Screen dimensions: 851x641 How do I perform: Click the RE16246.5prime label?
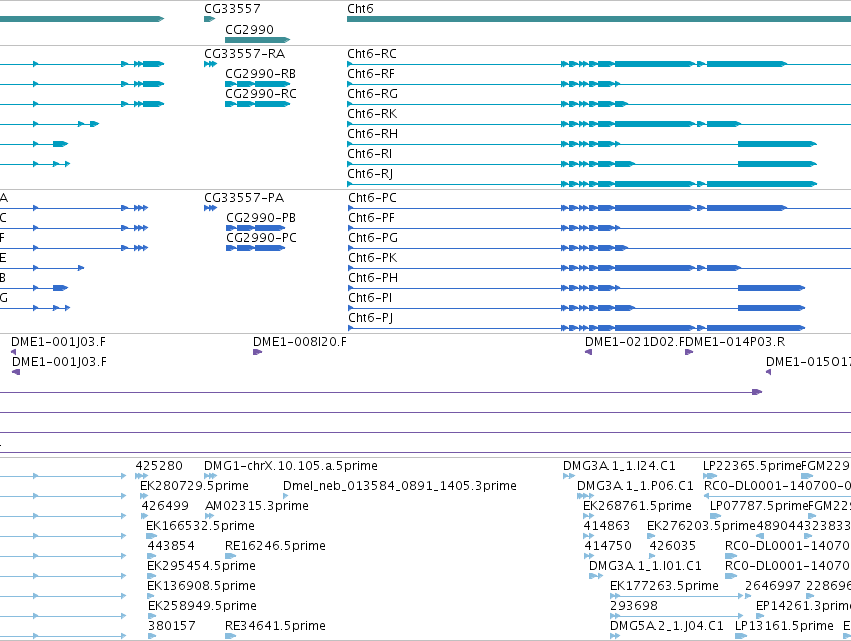275,546
